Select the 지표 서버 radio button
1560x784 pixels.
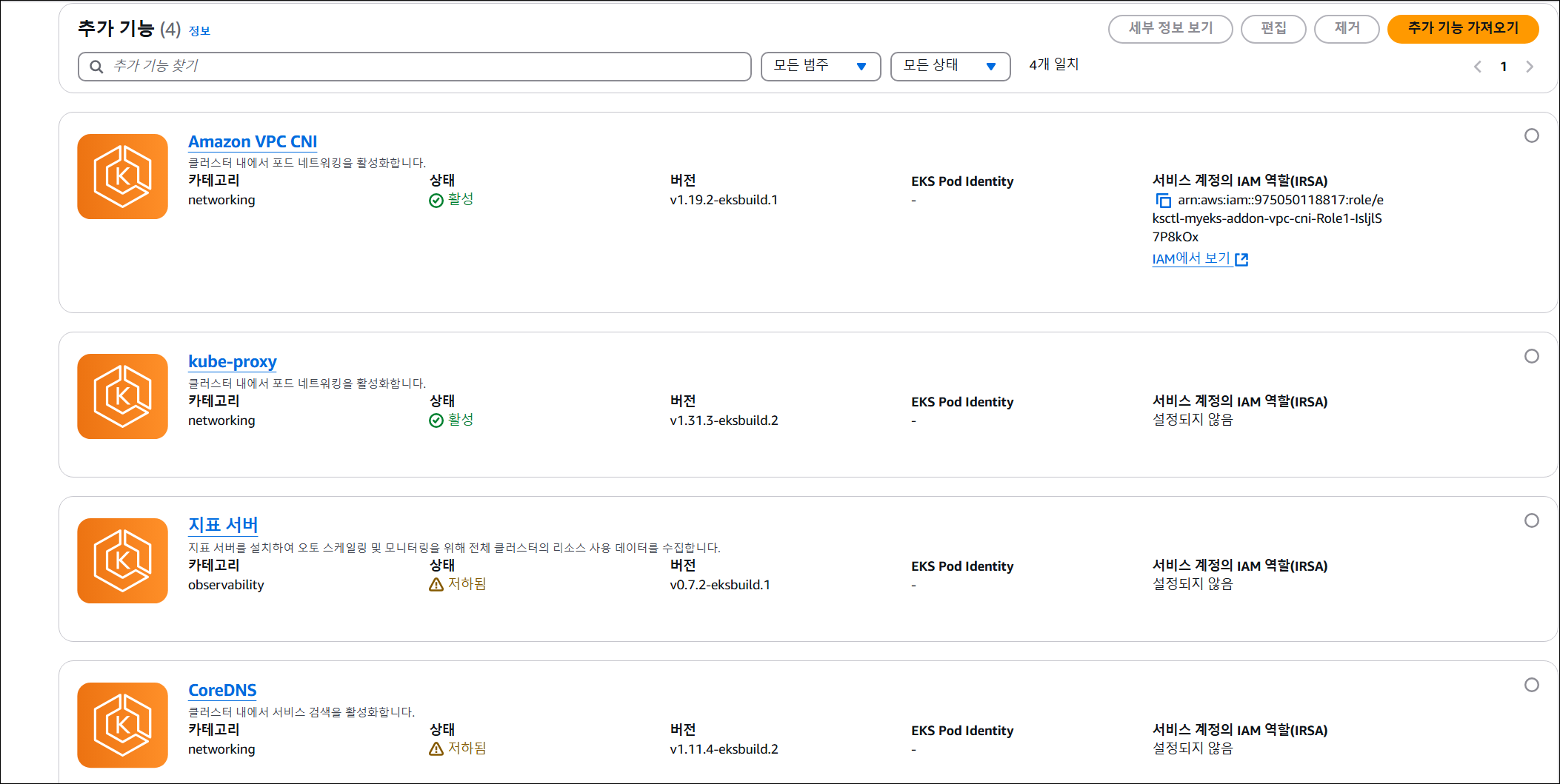(1532, 520)
